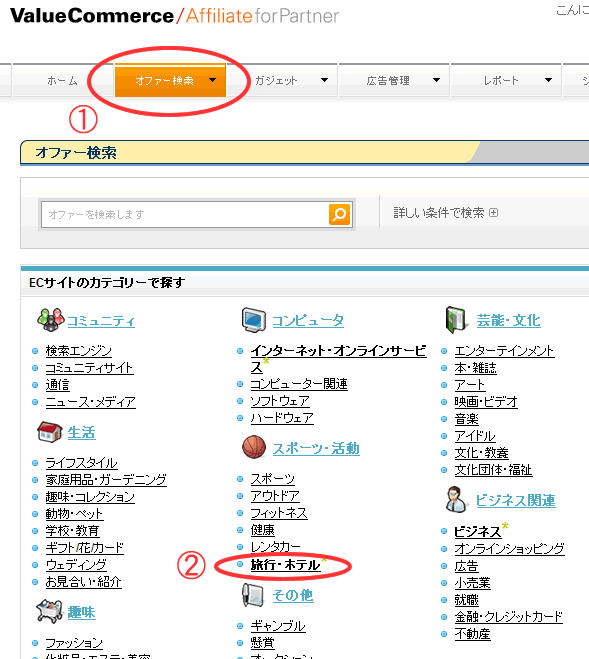Open the 通信 link
This screenshot has height=659, width=589.
[58, 385]
